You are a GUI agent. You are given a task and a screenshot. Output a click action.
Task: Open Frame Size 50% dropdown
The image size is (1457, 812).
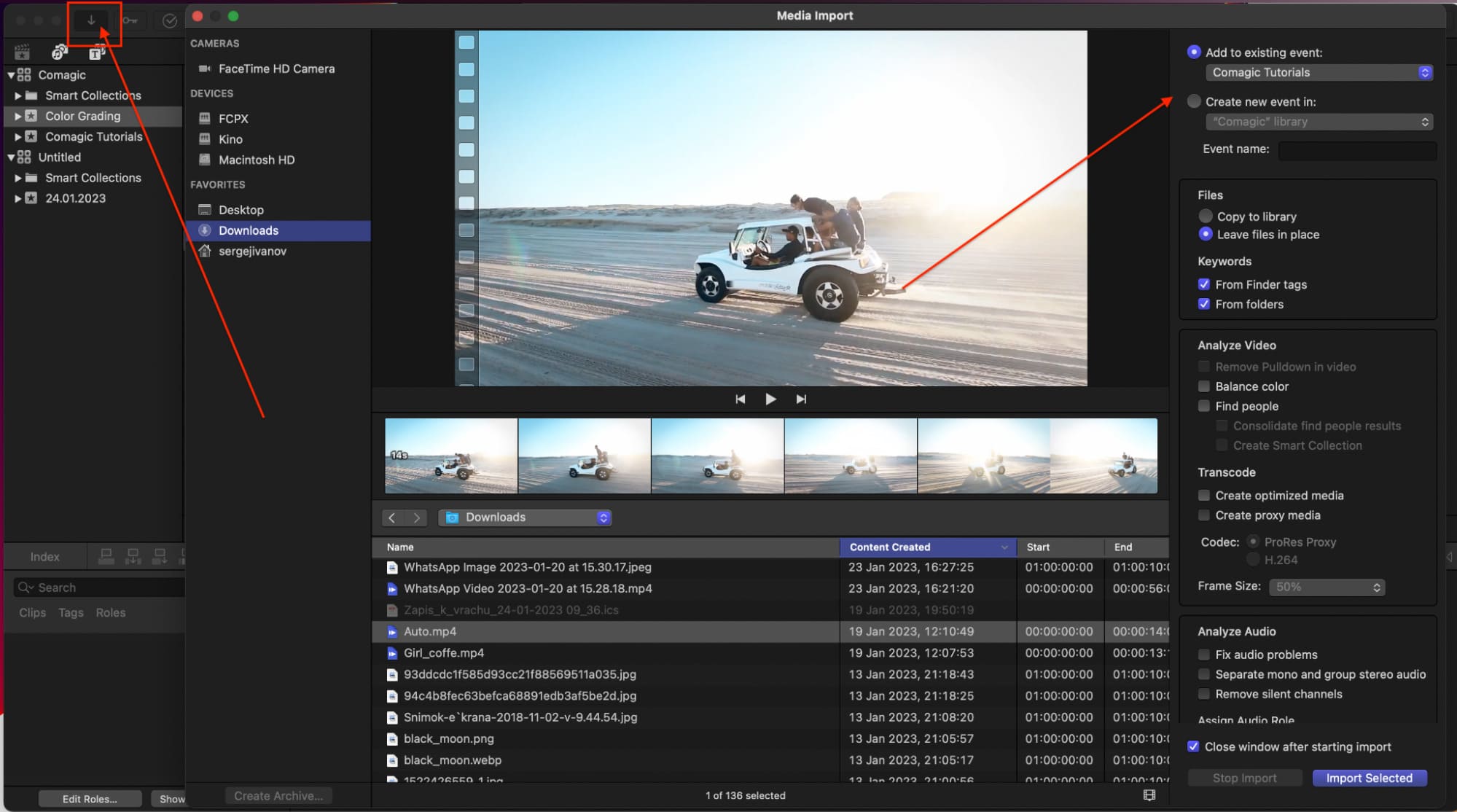coord(1327,587)
